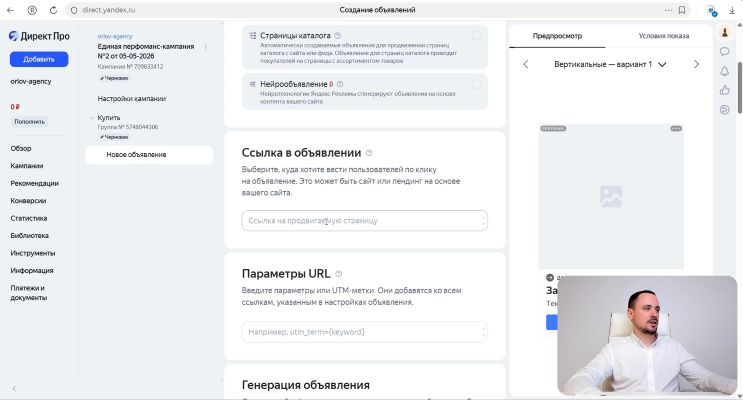Click the help icon next to Нейрообъявление
The width and height of the screenshot is (743, 400).
[340, 84]
